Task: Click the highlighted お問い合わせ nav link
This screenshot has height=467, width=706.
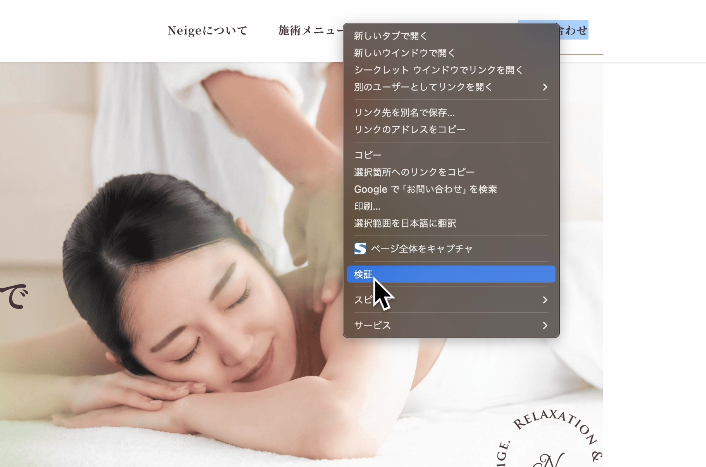Action: (573, 30)
